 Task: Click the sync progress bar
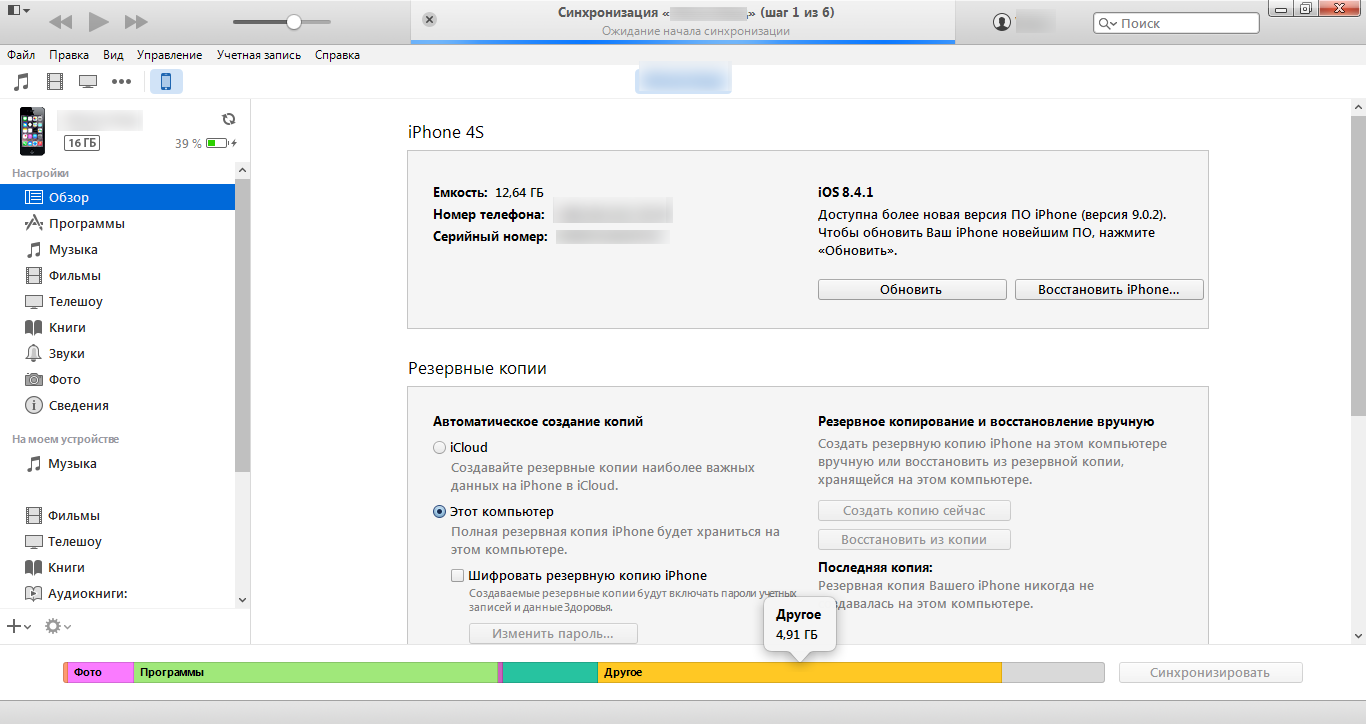click(x=682, y=42)
